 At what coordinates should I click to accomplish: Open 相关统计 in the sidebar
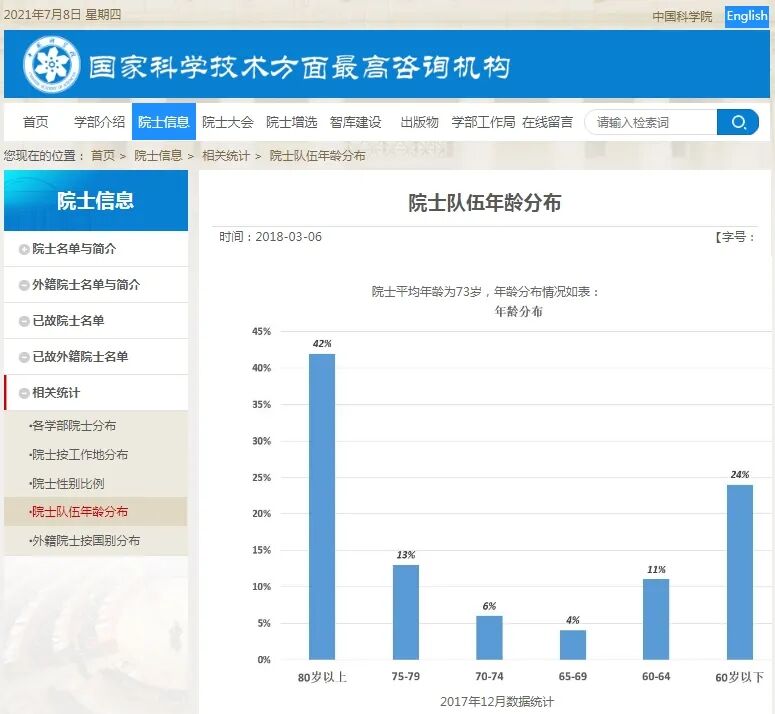tap(56, 393)
